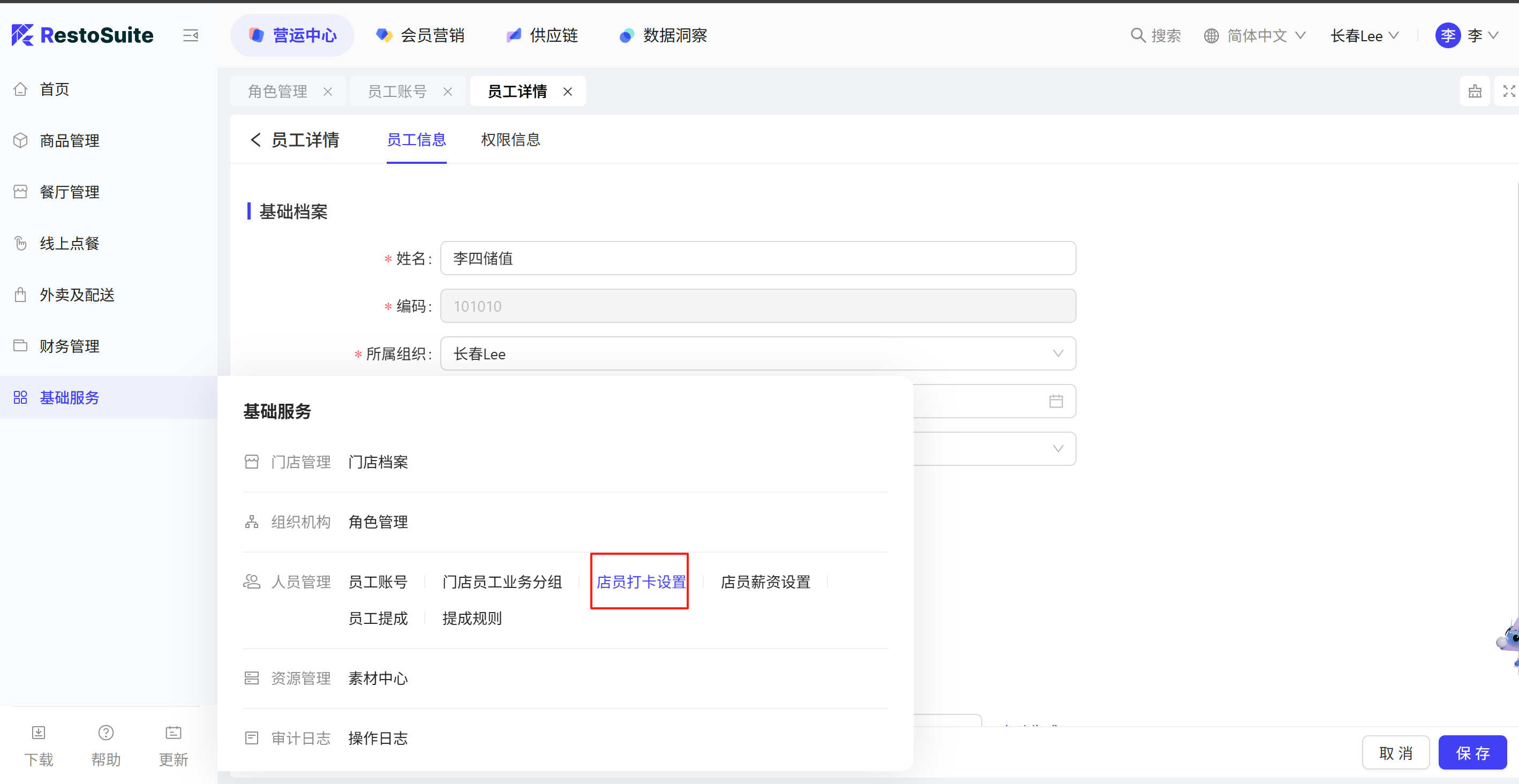Click the 编码 field showing 101010
Viewport: 1519px width, 784px height.
pos(758,306)
